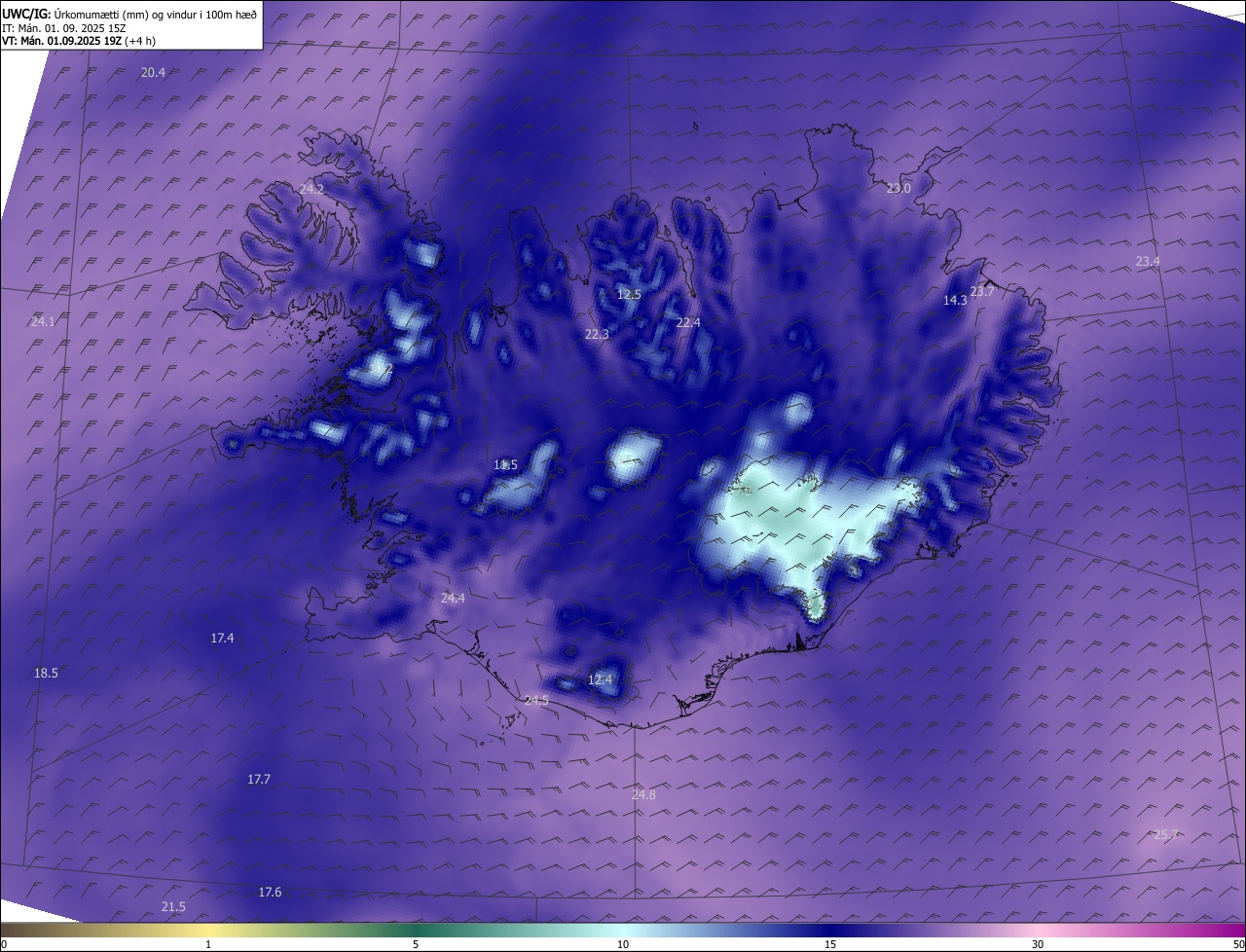Click the 10.2 value label

pyautogui.click(x=382, y=370)
